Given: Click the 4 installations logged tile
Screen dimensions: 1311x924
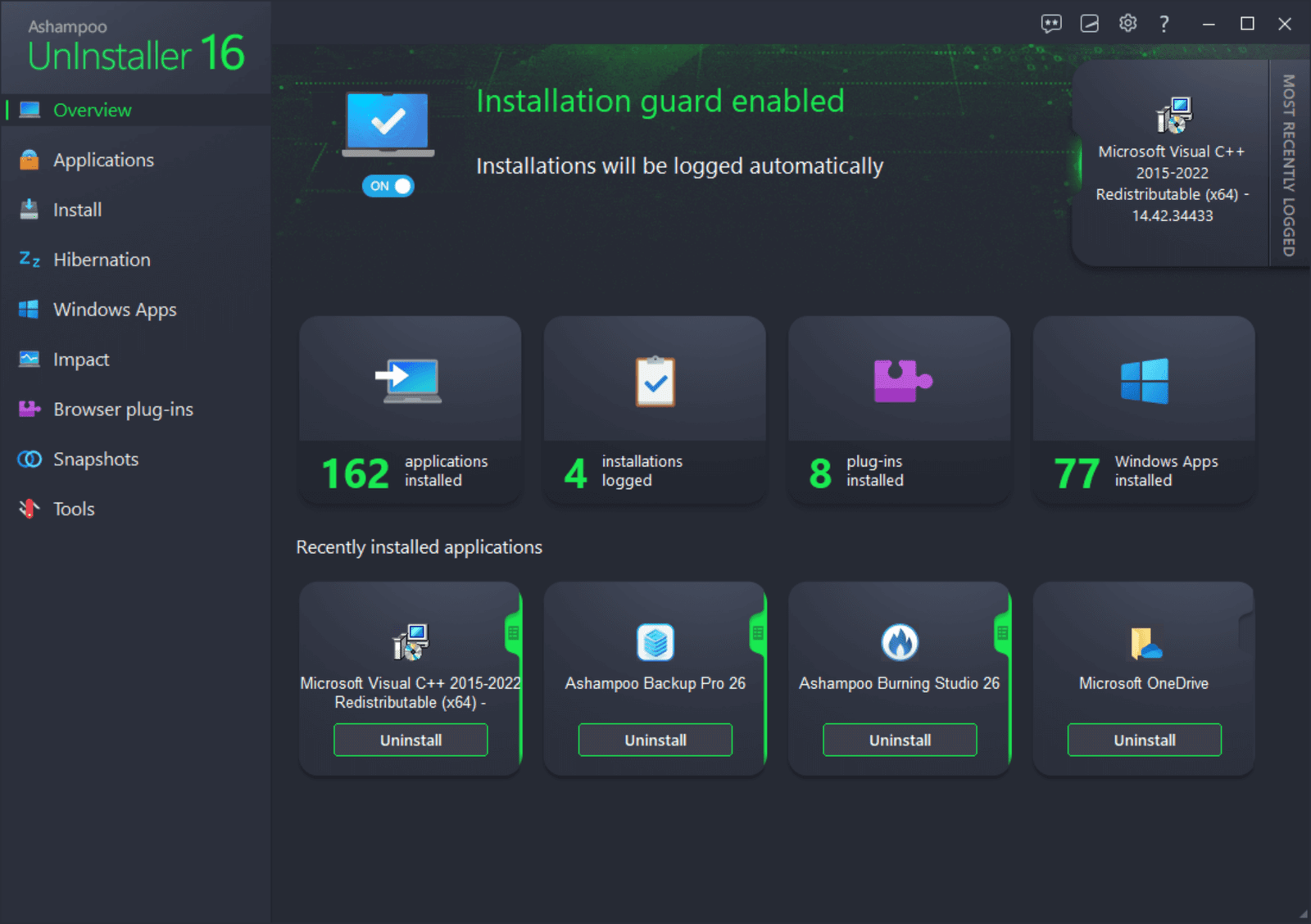Looking at the screenshot, I should [x=654, y=410].
